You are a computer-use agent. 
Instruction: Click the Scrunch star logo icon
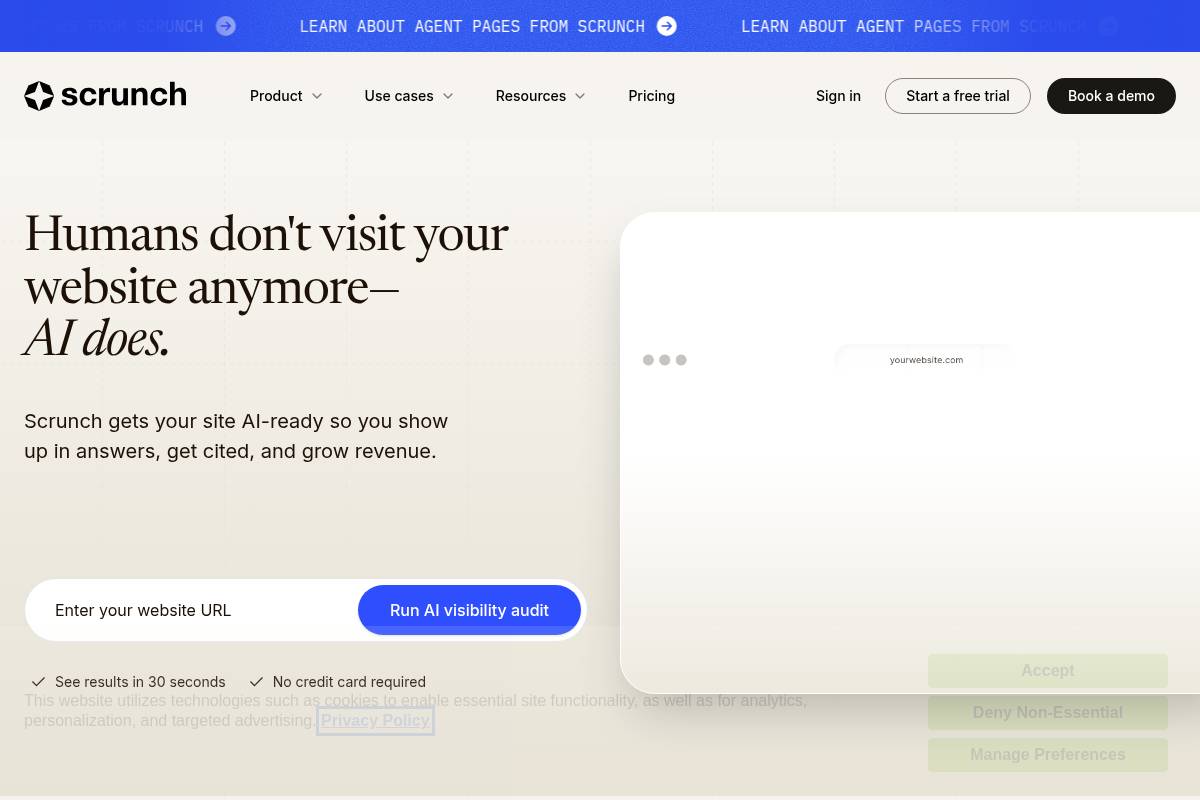click(x=39, y=96)
